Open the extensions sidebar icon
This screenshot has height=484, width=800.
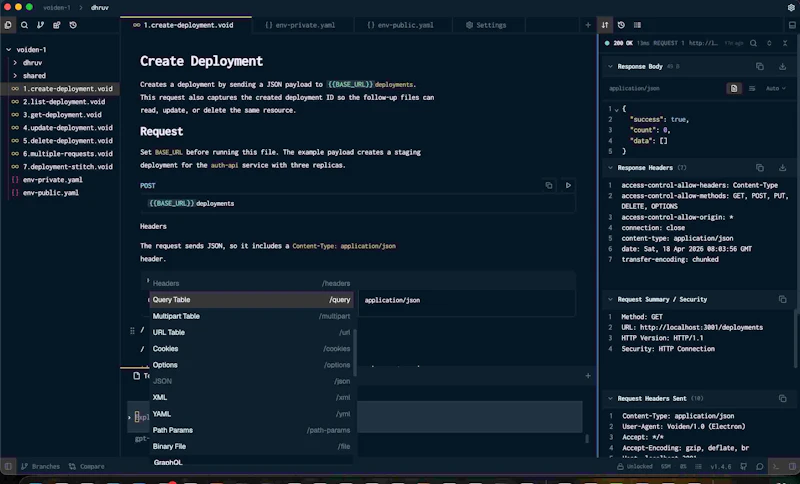coord(57,24)
